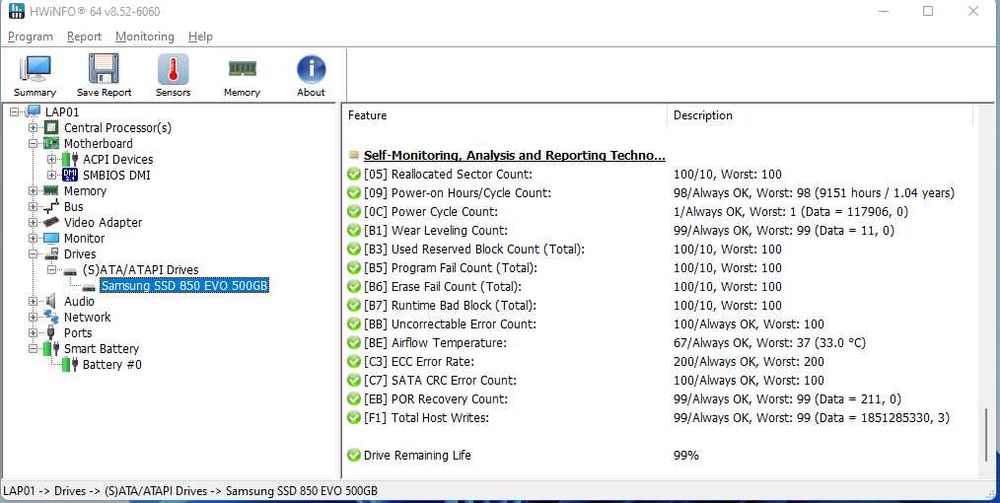Click the 99% remaining life value
Viewport: 1000px width, 503px height.
686,455
